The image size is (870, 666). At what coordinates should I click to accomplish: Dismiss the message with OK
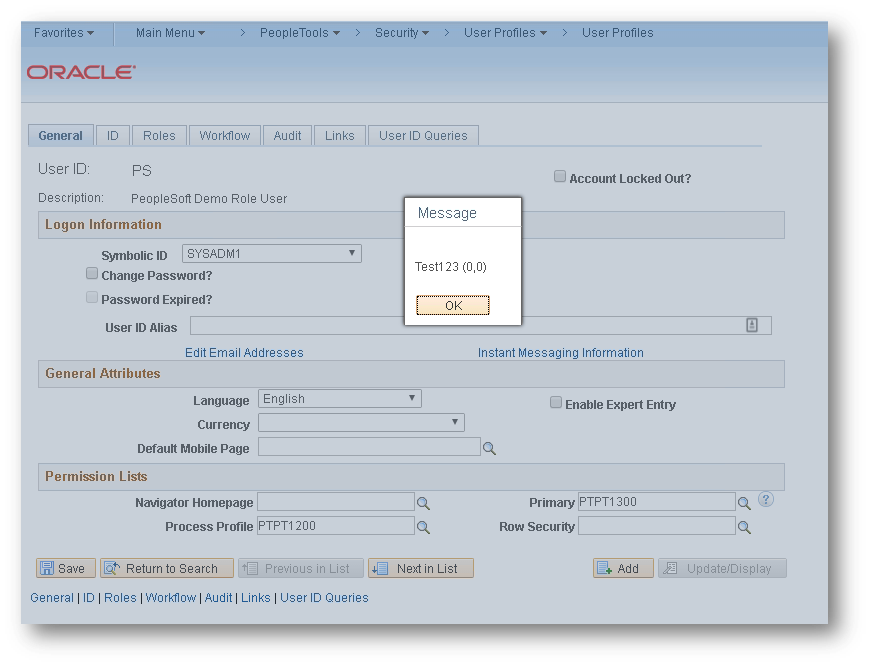pos(453,305)
